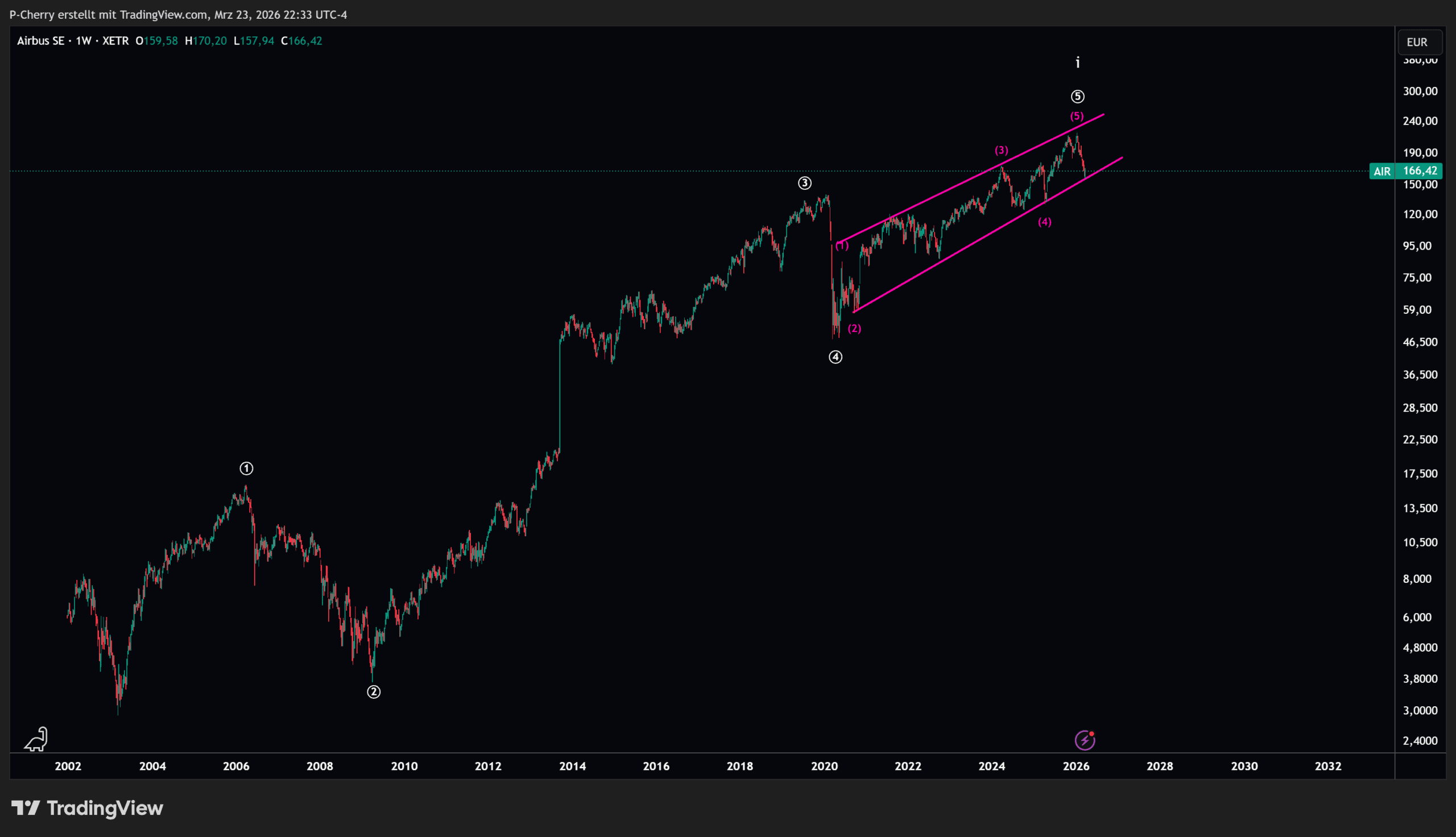The image size is (1456, 837).
Task: Click the P-Cherry TradingView.com header text
Action: pos(178,14)
